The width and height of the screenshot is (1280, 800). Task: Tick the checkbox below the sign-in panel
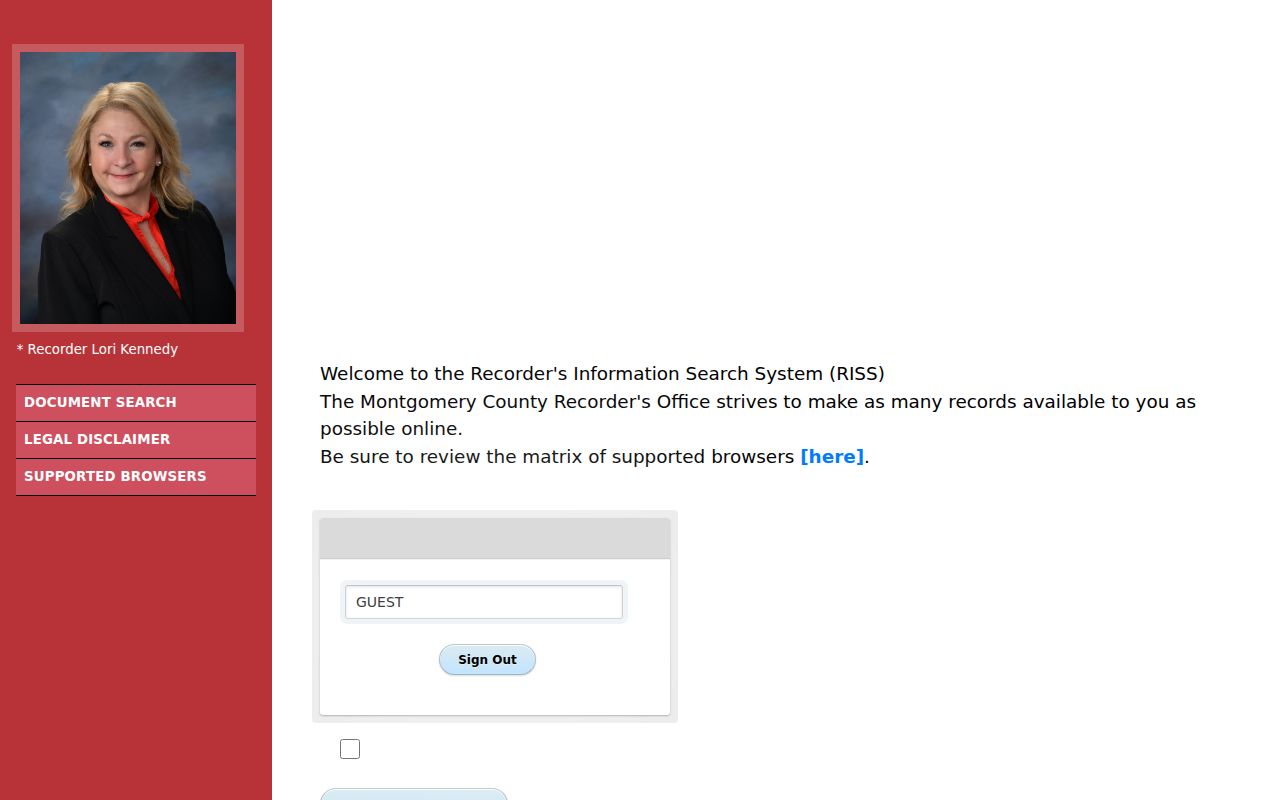pyautogui.click(x=350, y=749)
